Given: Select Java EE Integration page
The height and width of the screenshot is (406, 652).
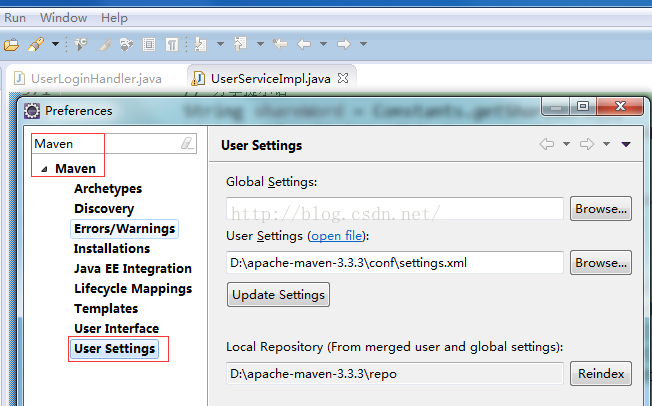Looking at the screenshot, I should 133,268.
